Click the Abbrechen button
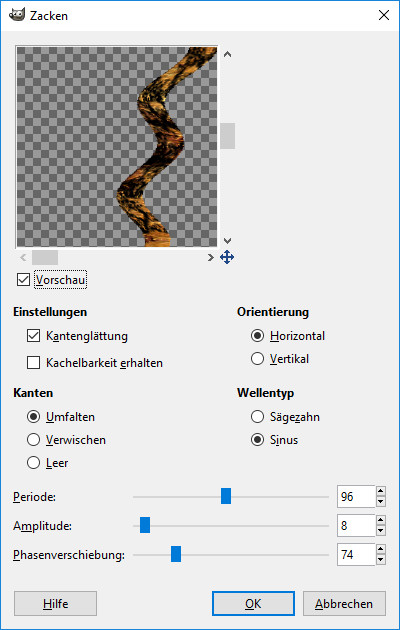400x630 pixels. [x=344, y=603]
